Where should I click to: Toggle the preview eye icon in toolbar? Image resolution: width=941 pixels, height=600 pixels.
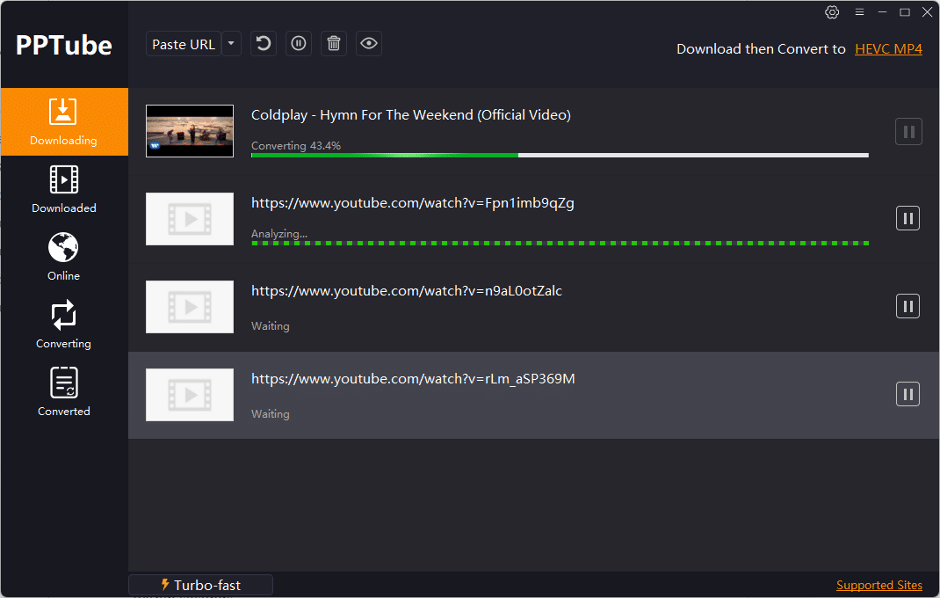pos(368,43)
